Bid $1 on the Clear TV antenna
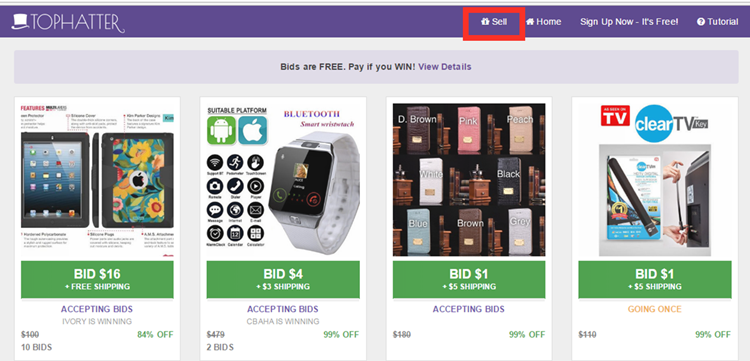This screenshot has width=750, height=361. click(654, 279)
